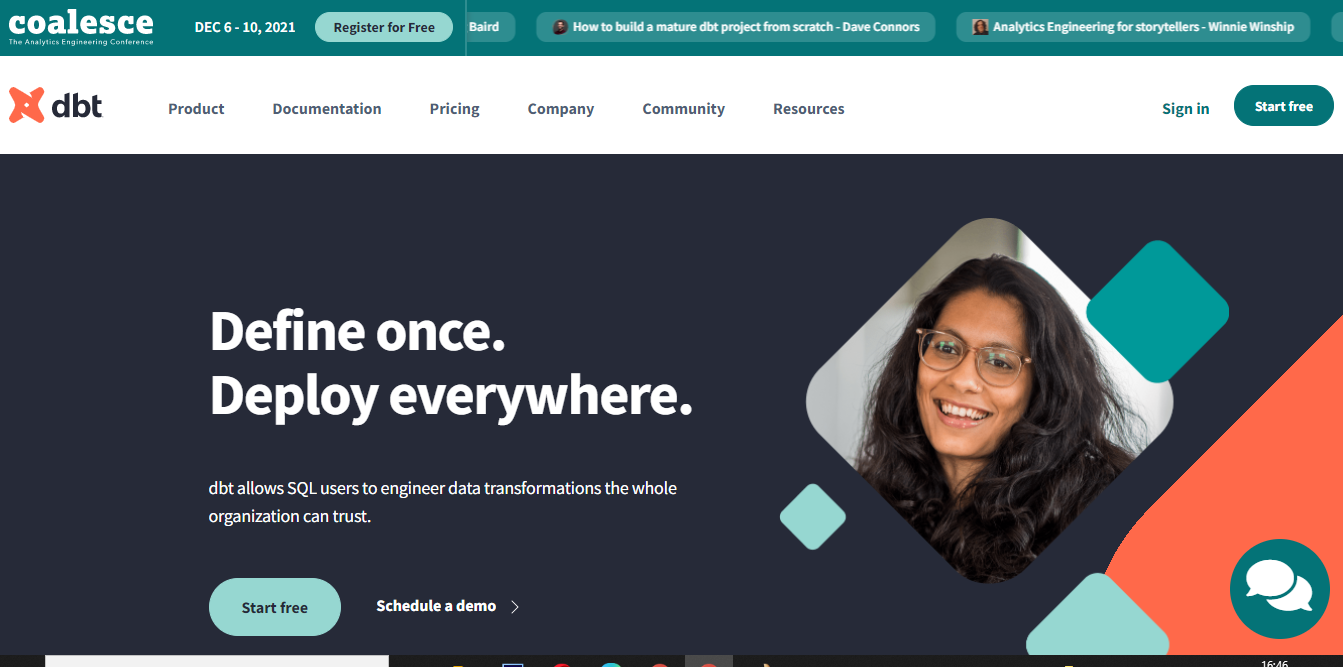Open the Documentation menu
Screen dimensions: 1343x667
pos(327,109)
